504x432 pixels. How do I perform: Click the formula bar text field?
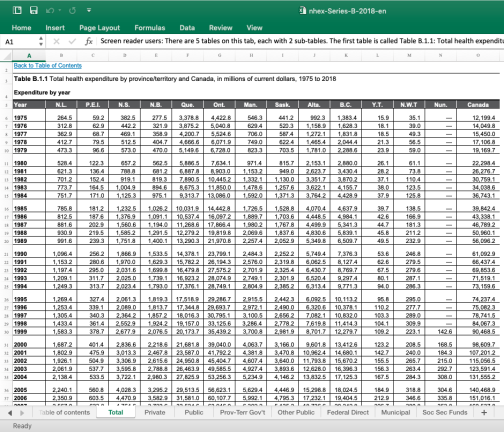pyautogui.click(x=301, y=41)
